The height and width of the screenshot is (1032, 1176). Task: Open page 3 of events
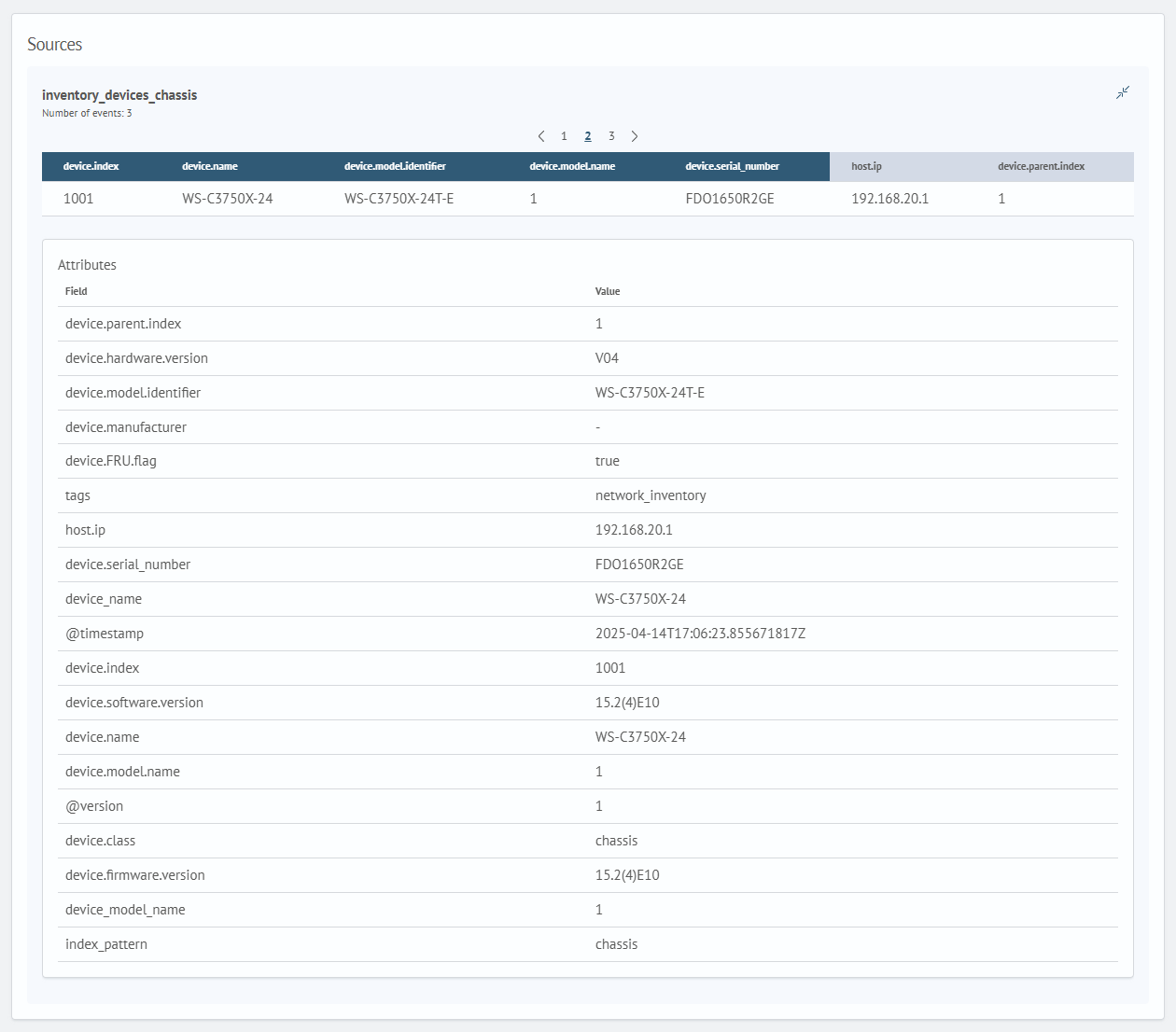(x=611, y=136)
